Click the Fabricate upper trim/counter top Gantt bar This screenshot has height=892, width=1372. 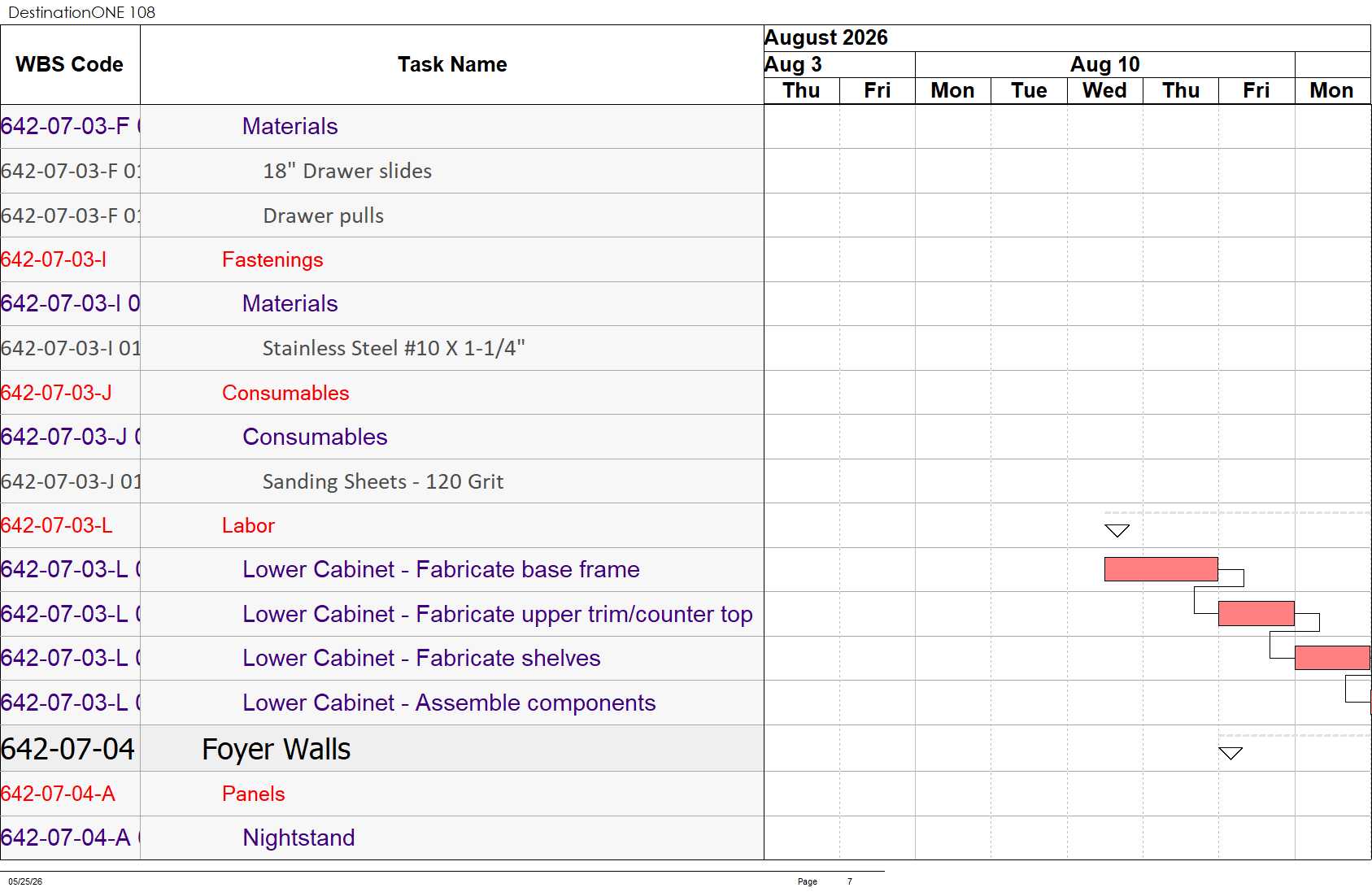click(x=1256, y=614)
